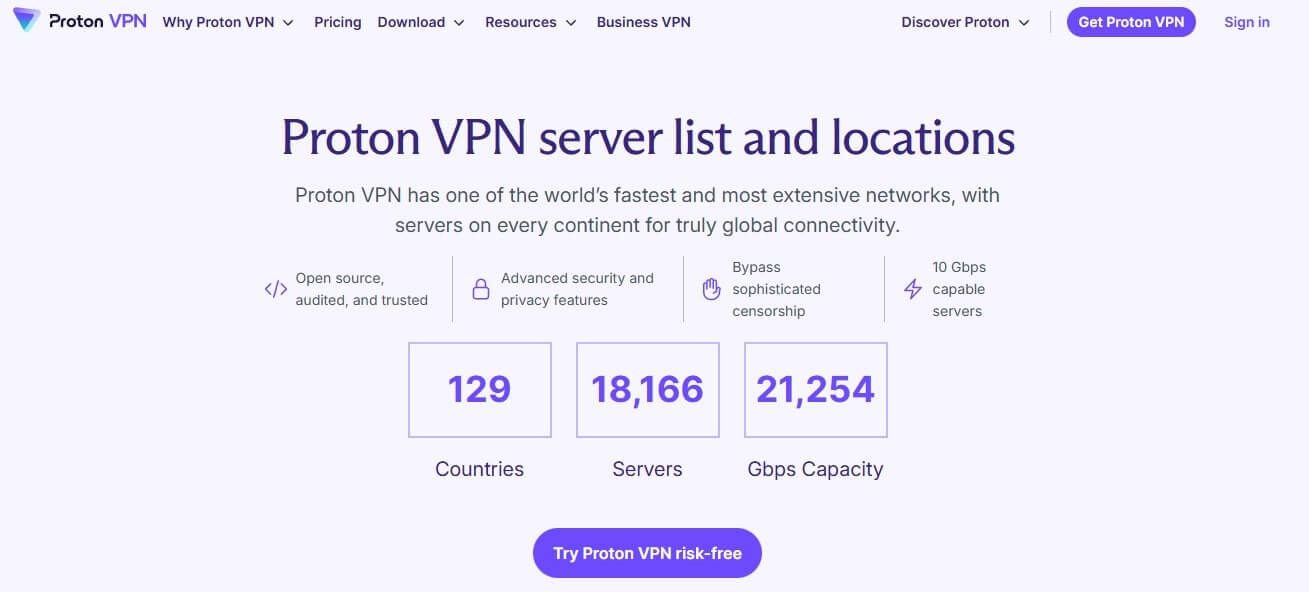The image size is (1309, 592).
Task: Select Pricing in the navigation bar
Action: click(x=337, y=21)
